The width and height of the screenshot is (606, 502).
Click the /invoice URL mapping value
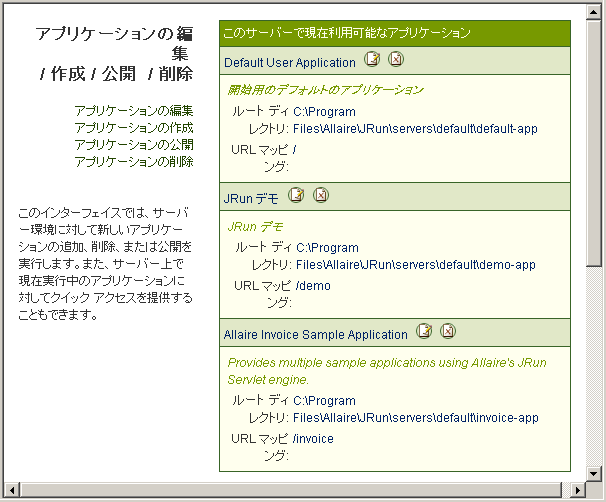pos(313,439)
